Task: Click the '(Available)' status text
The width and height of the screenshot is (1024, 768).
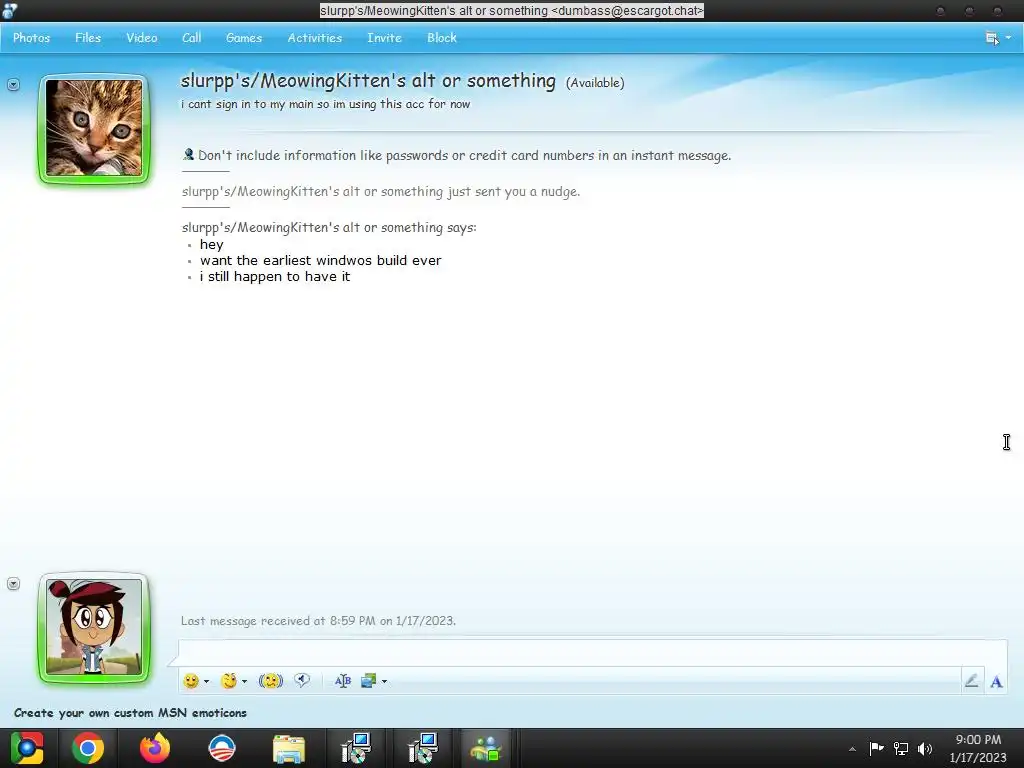Action: click(x=595, y=83)
